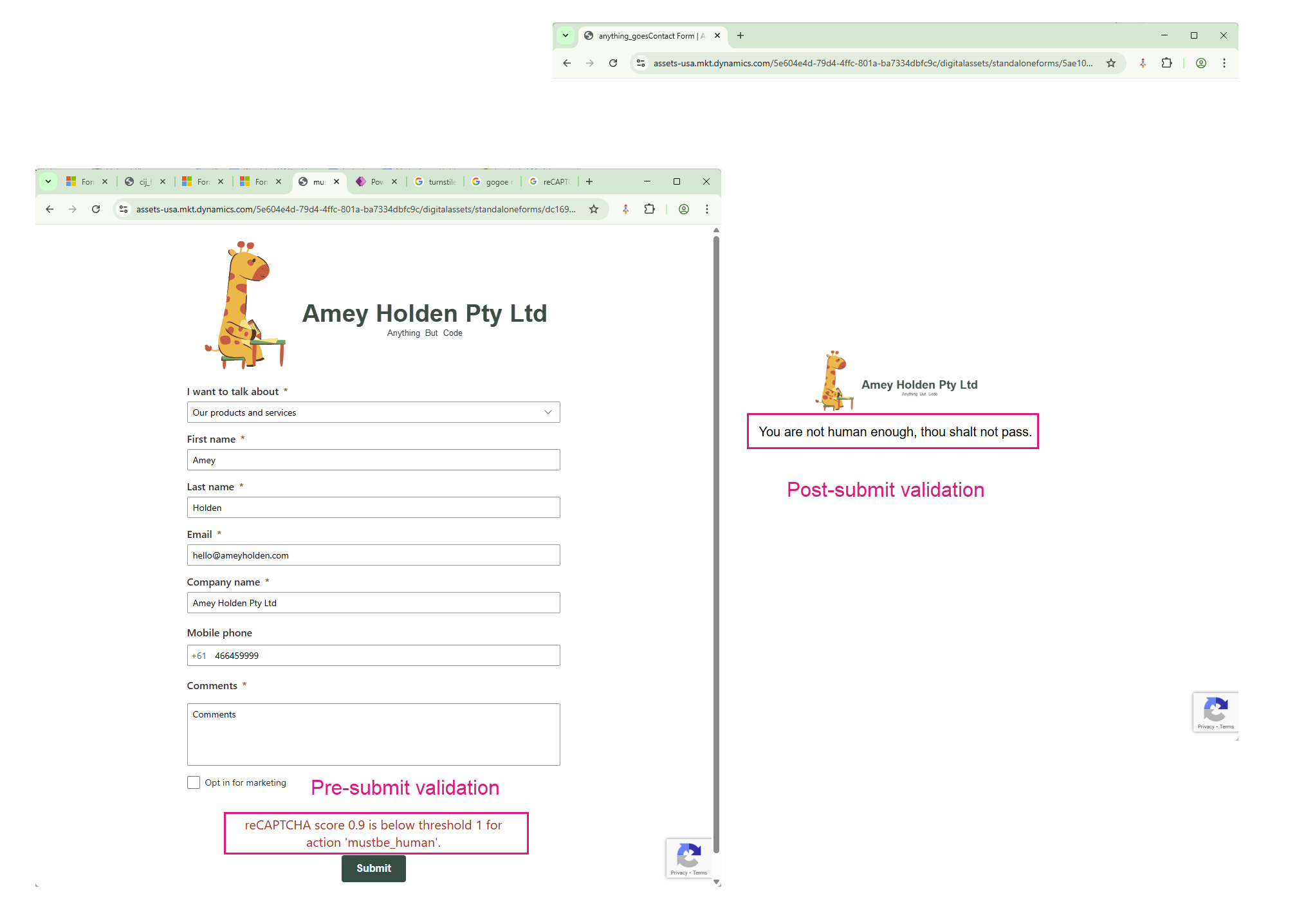Viewport: 1297px width, 924px height.
Task: Reload the page in the front browser window
Action: pyautogui.click(x=96, y=209)
